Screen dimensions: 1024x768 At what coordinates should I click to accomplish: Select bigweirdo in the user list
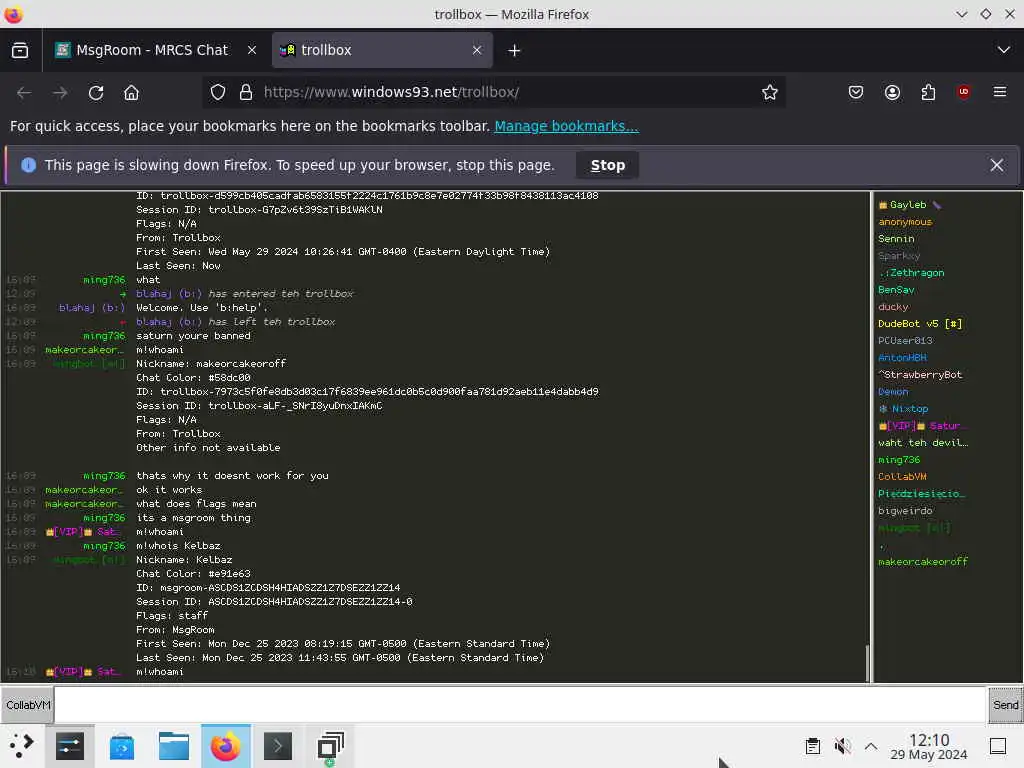[x=905, y=511]
